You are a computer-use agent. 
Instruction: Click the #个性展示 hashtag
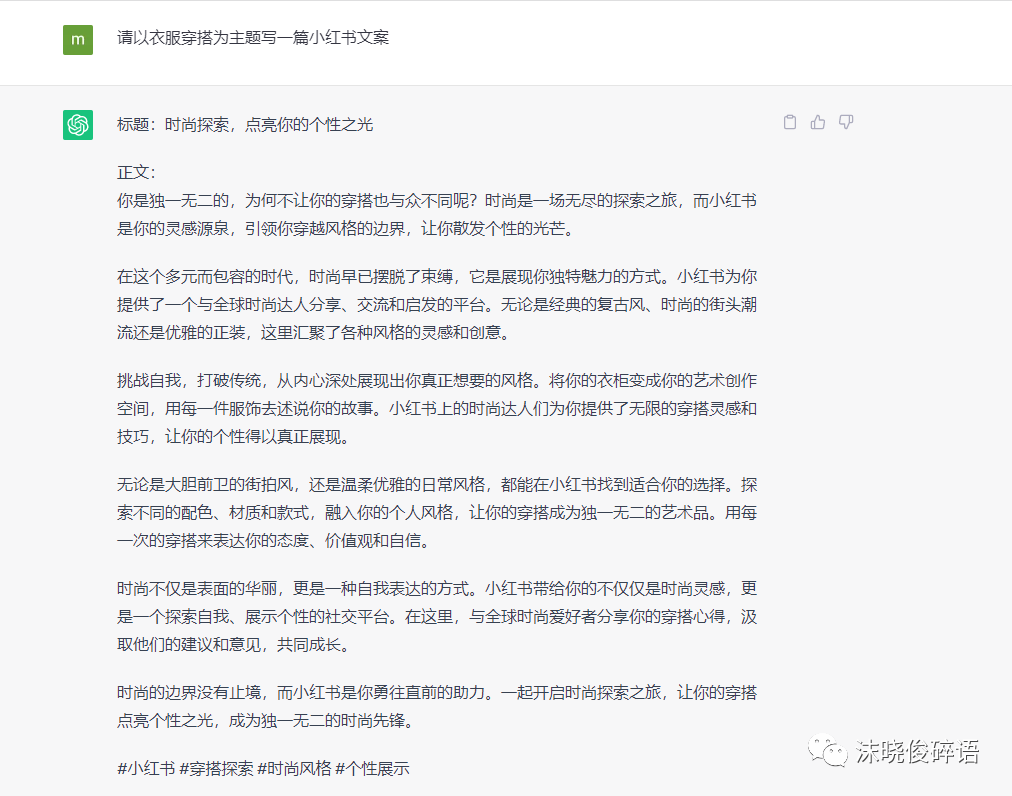tap(372, 768)
